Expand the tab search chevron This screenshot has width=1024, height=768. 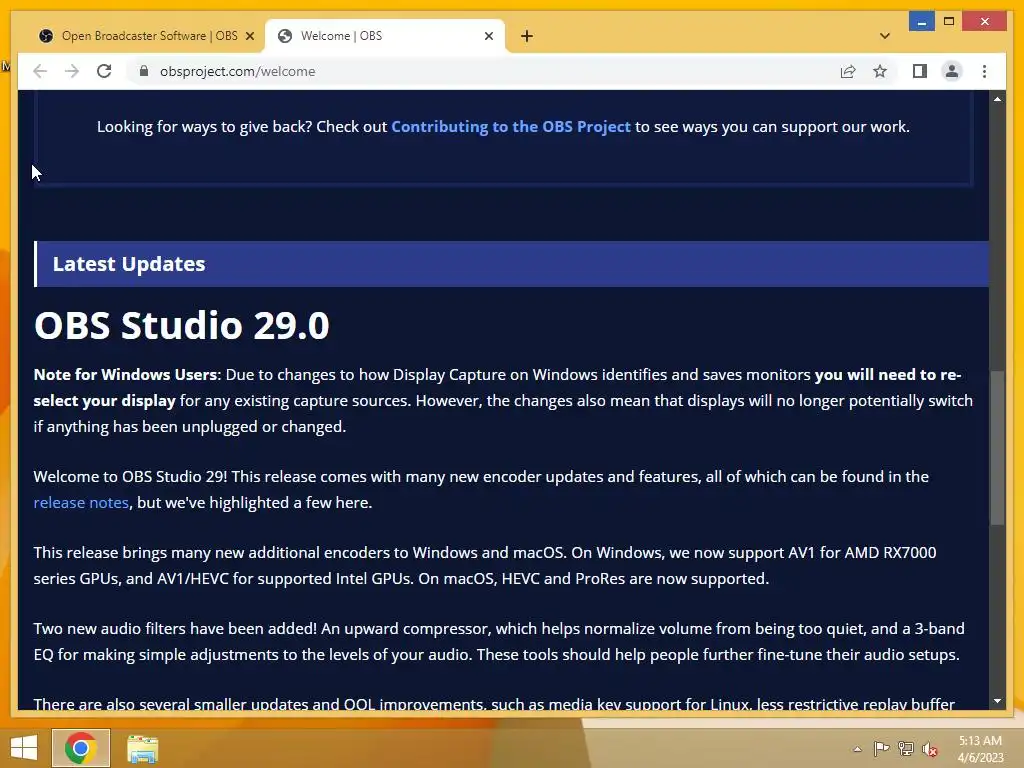click(x=885, y=36)
